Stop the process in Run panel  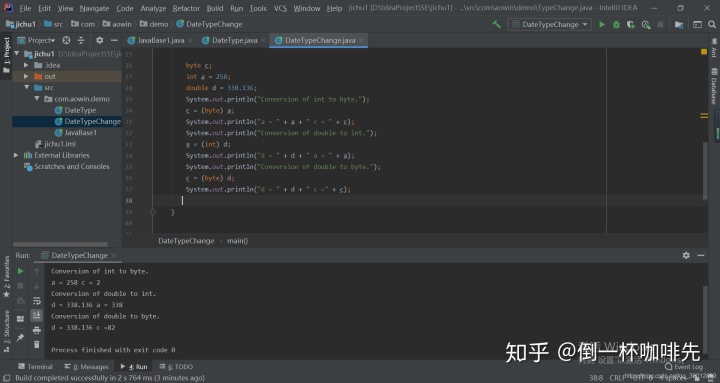20,286
